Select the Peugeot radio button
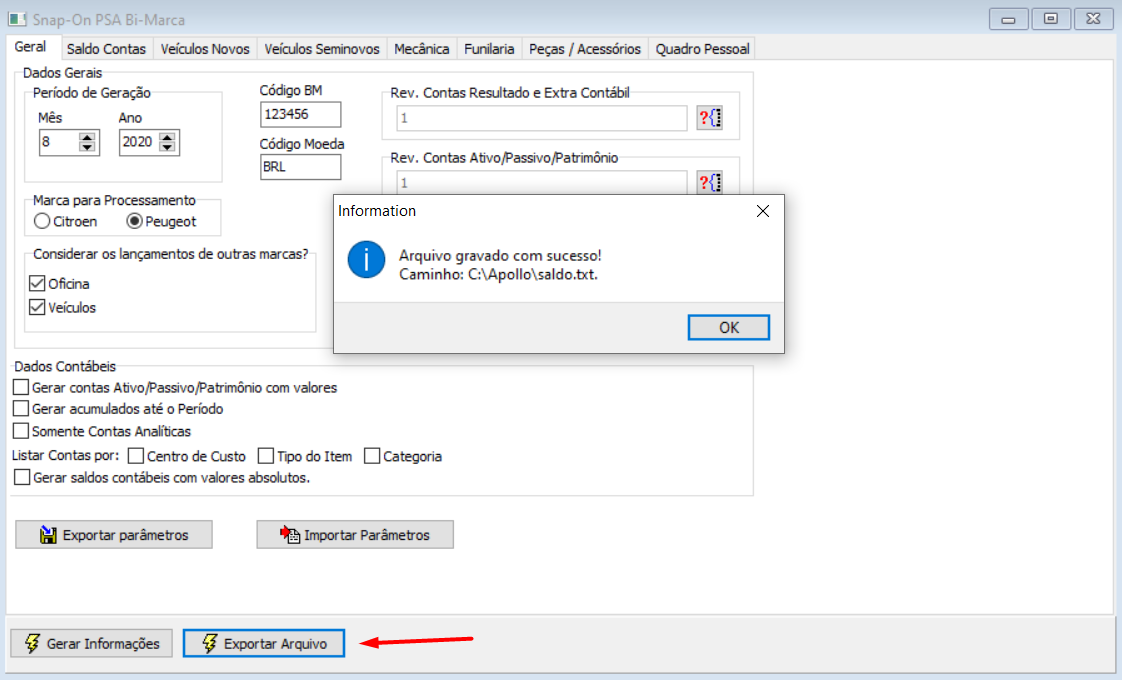This screenshot has height=680, width=1122. tap(134, 221)
